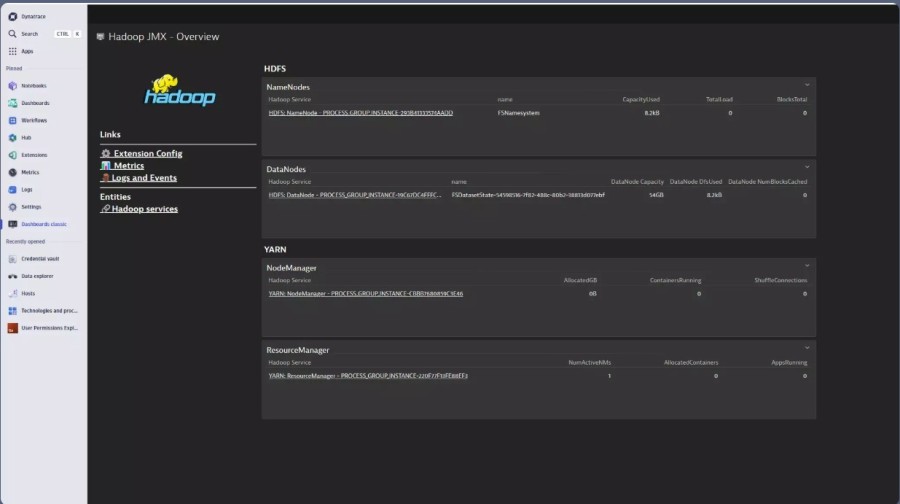Click the Hadoop JMX - Overview title
Viewport: 900px width, 504px height.
164,37
